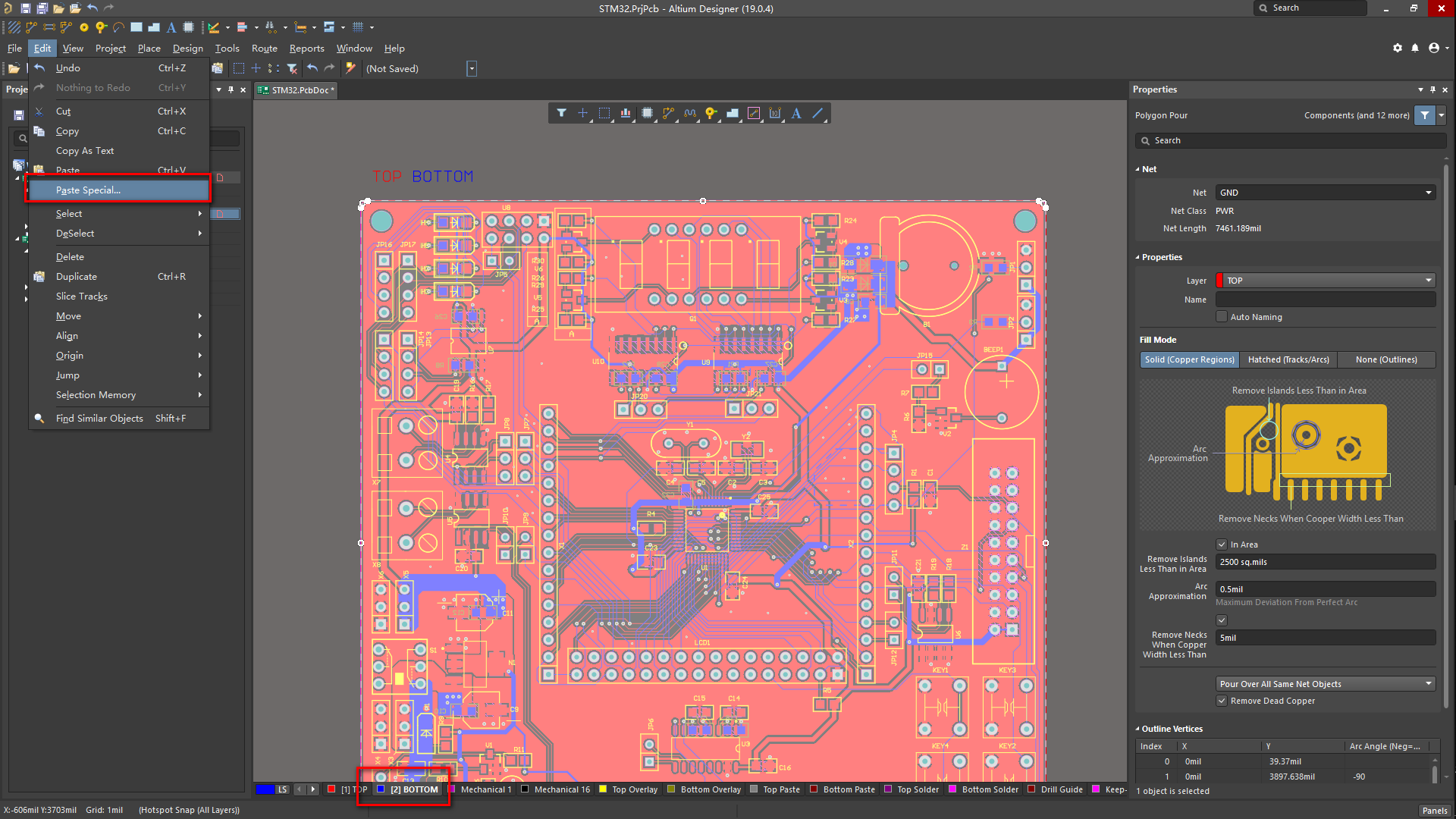Select the Polygon Pour tool in the Active Bar
This screenshot has width=1456, height=819.
coord(732,112)
